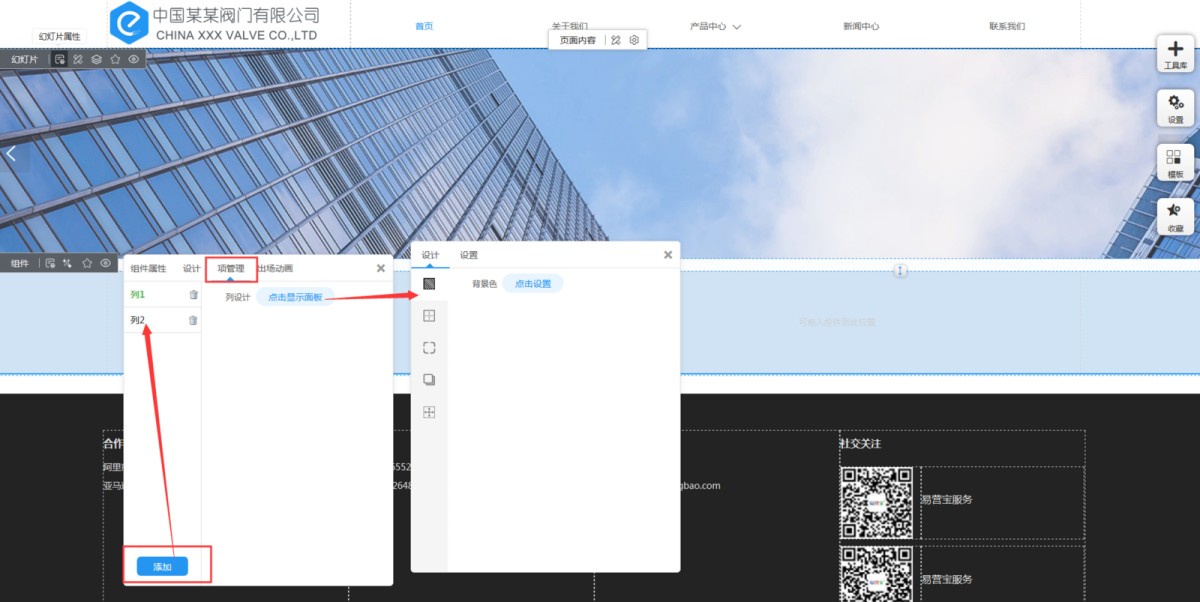Toggle the eye icon in 组件 toolbar
Screen dimensions: 1200x602
pyautogui.click(x=105, y=263)
